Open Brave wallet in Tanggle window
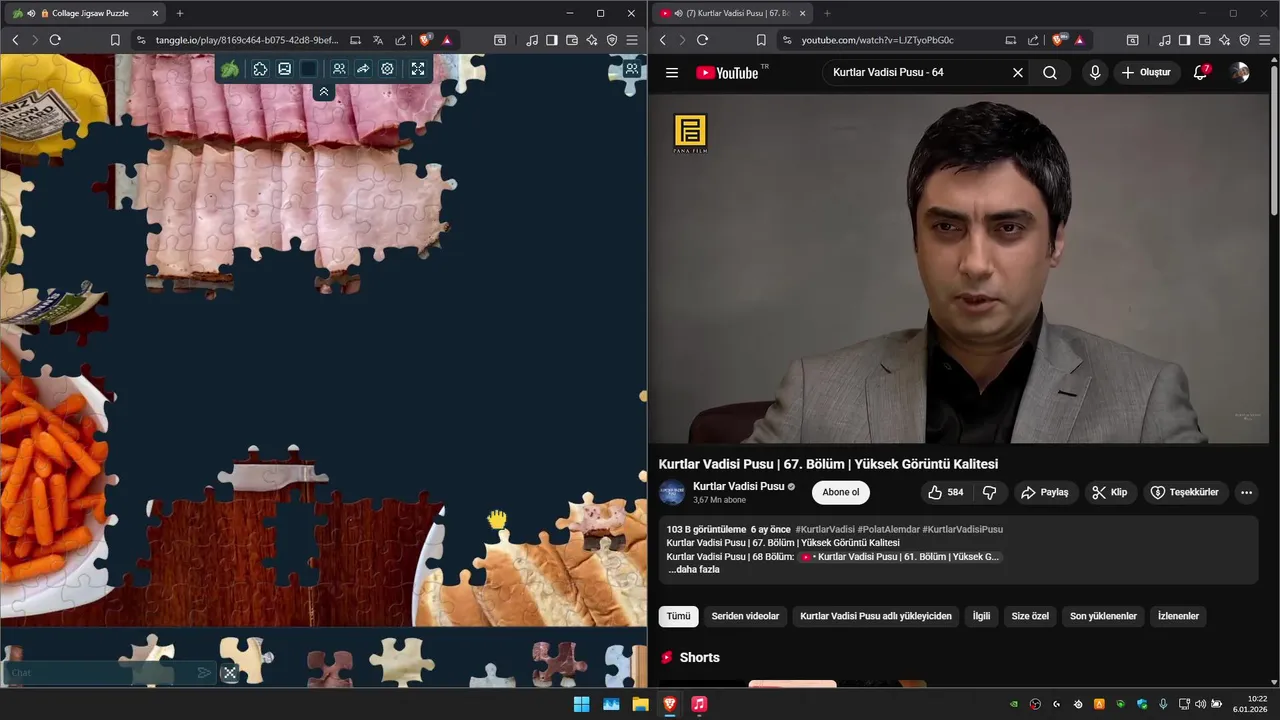This screenshot has height=720, width=1280. coord(572,40)
